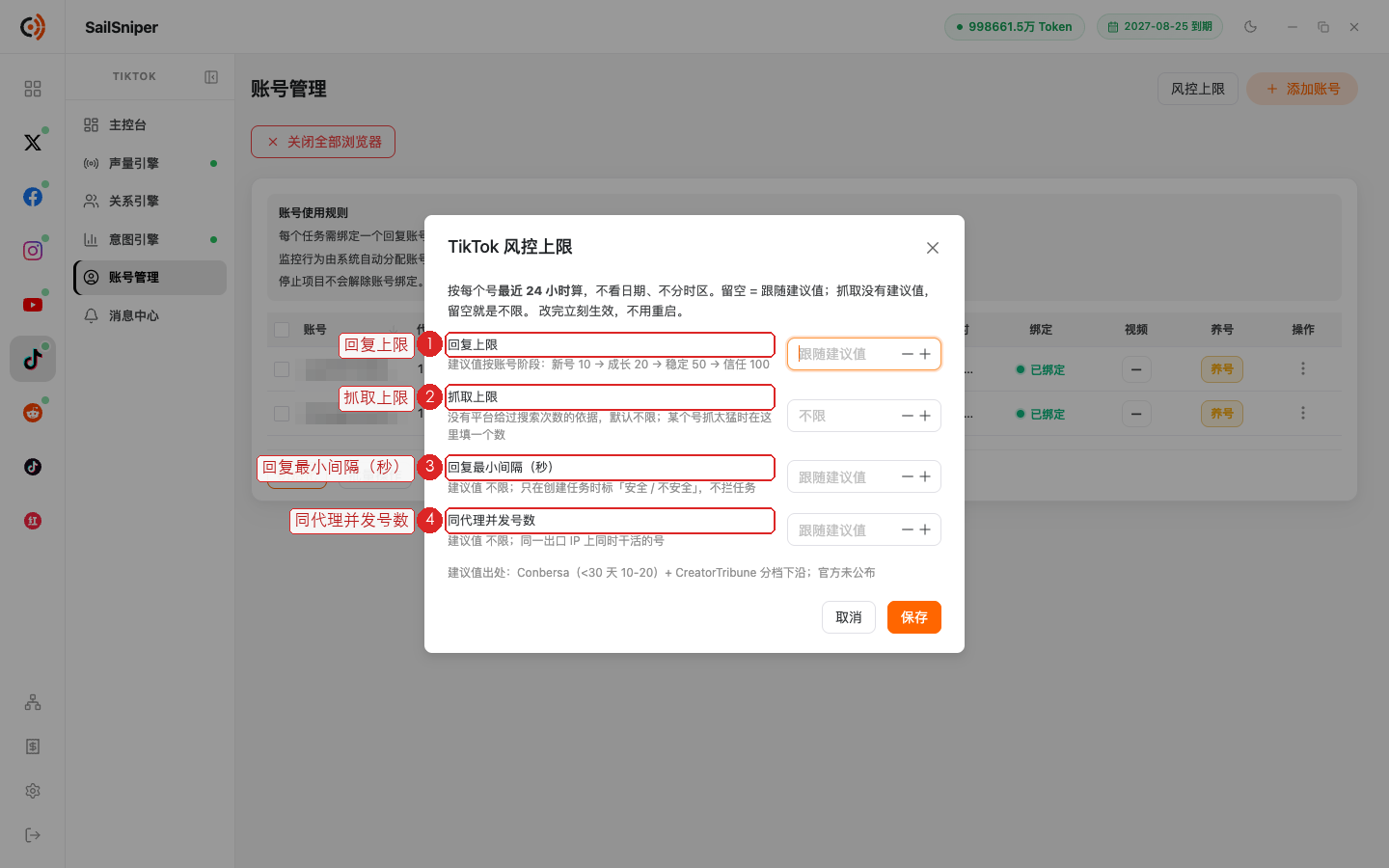Click 关闭全部浏览器 button
Viewport: 1389px width, 868px height.
(323, 142)
